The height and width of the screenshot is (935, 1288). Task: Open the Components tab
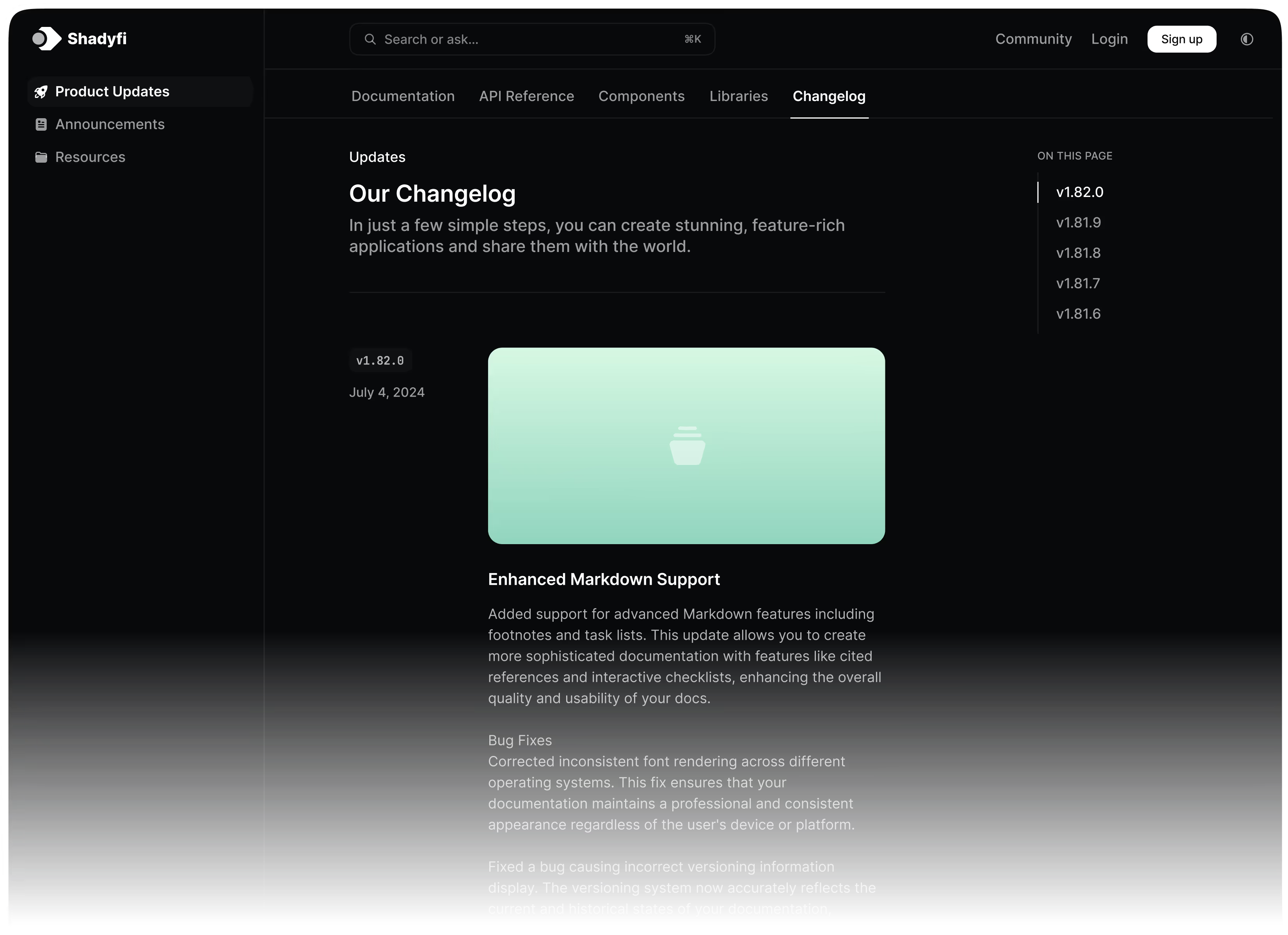pos(641,96)
